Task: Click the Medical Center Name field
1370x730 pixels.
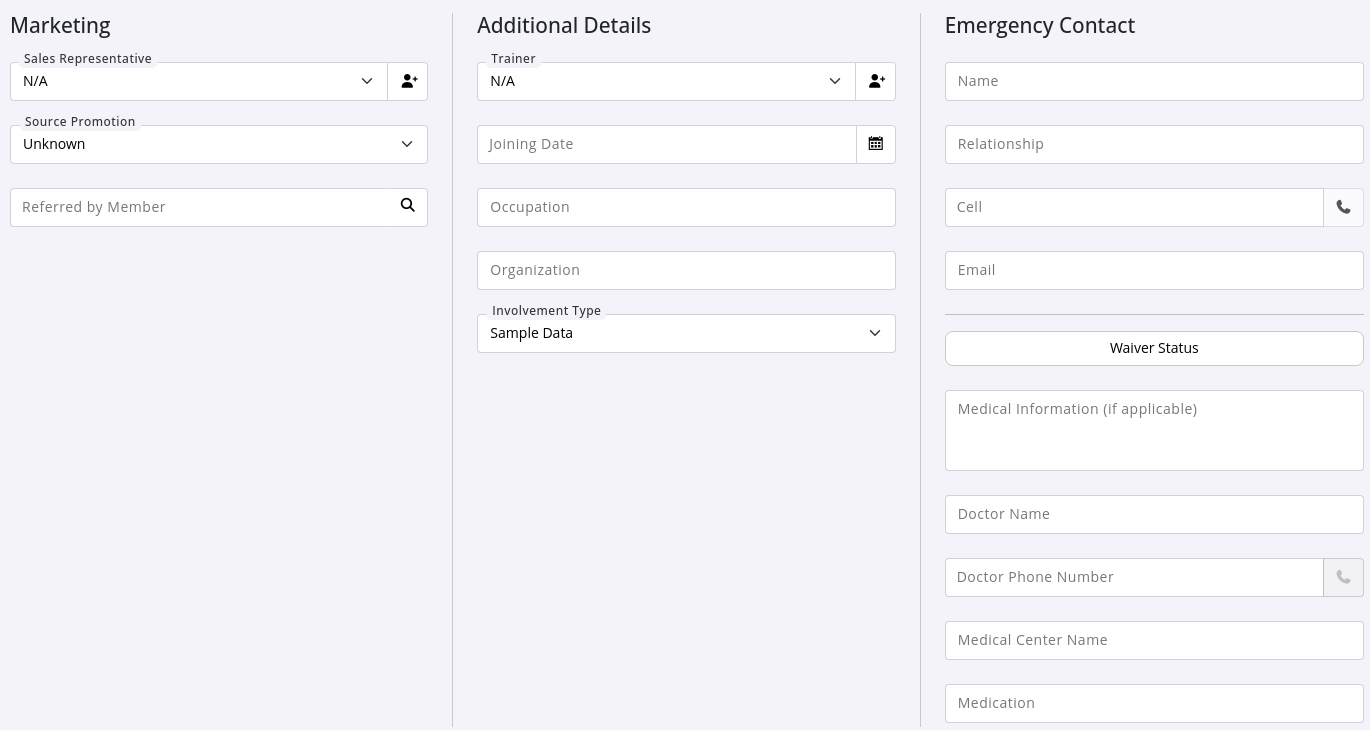Action: (1154, 640)
